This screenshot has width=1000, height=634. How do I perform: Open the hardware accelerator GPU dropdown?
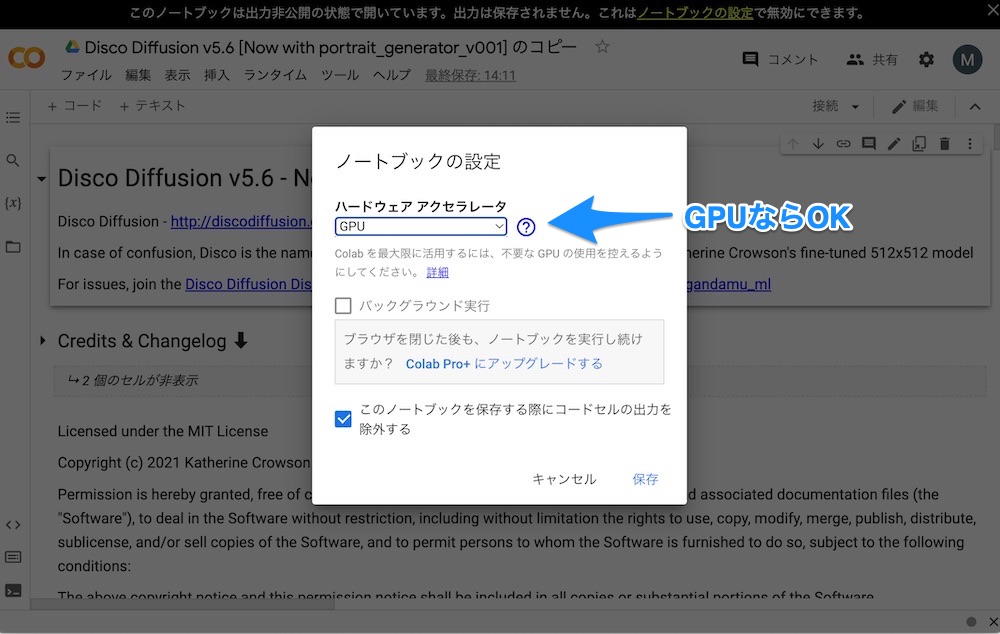click(x=421, y=226)
